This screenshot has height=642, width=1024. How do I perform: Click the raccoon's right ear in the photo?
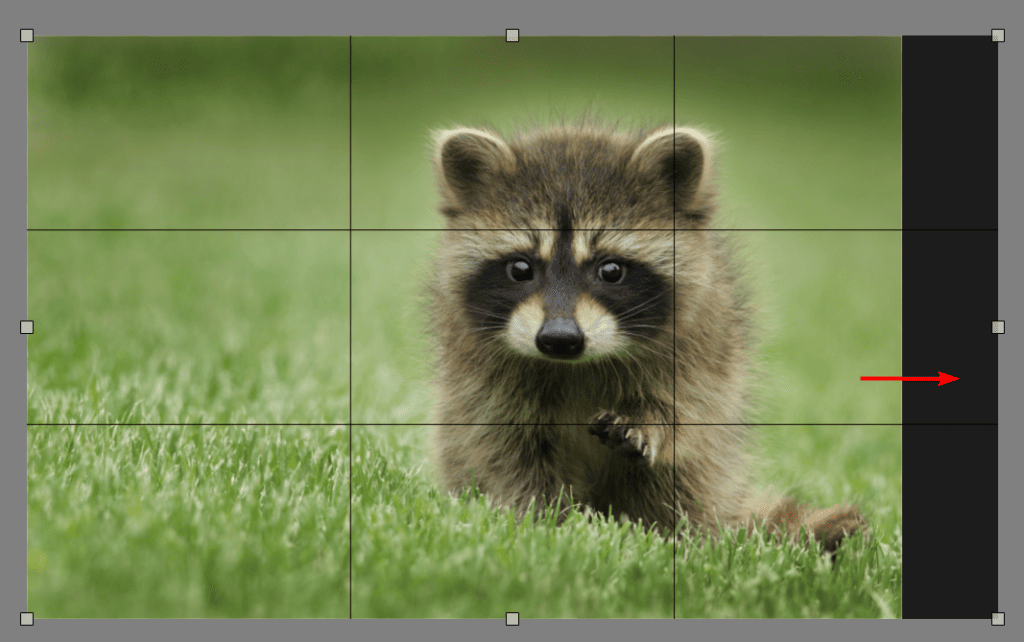pyautogui.click(x=676, y=158)
